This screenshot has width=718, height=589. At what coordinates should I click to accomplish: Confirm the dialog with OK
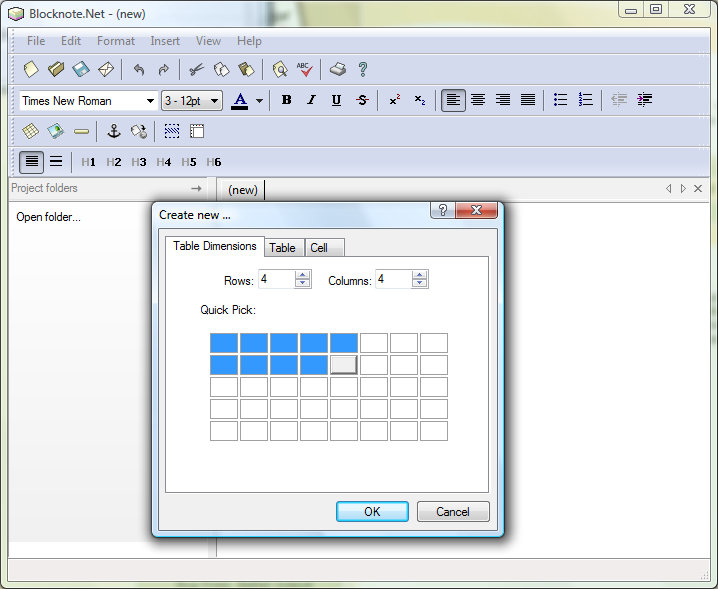click(372, 512)
